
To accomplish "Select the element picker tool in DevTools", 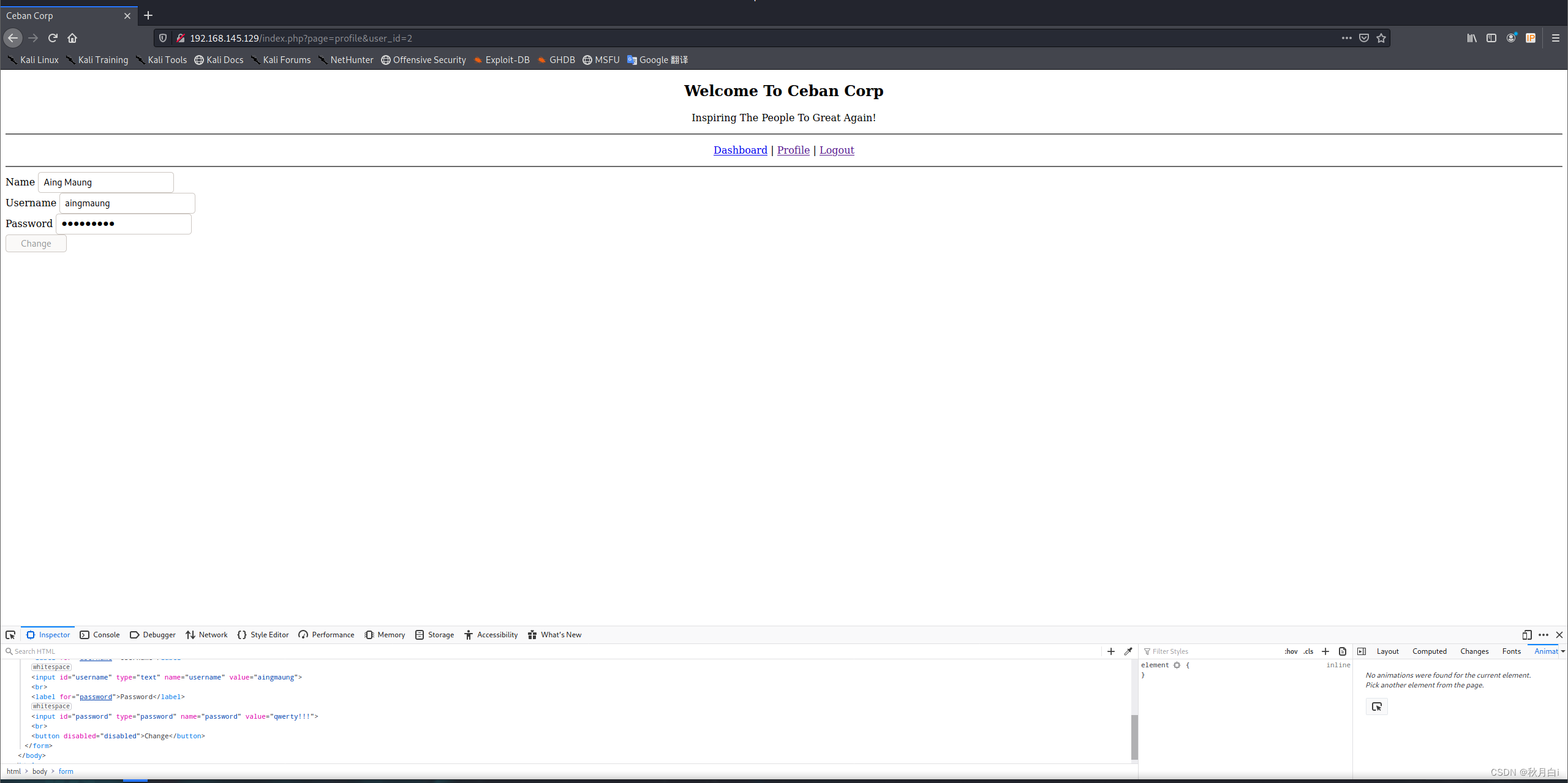I will click(10, 635).
